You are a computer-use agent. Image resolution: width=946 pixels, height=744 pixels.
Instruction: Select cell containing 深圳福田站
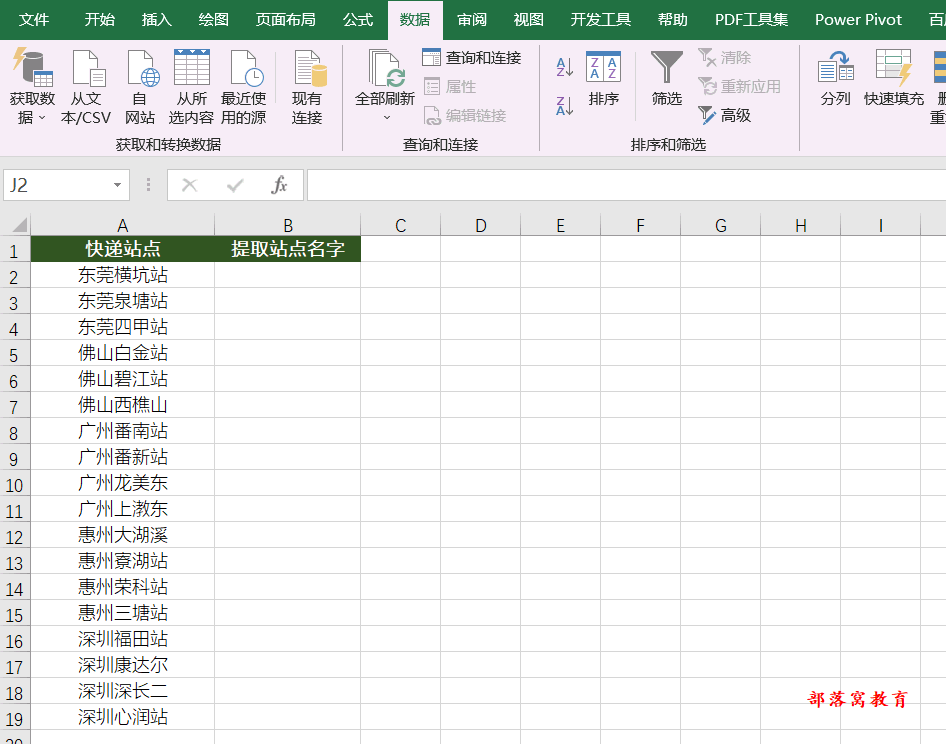122,638
